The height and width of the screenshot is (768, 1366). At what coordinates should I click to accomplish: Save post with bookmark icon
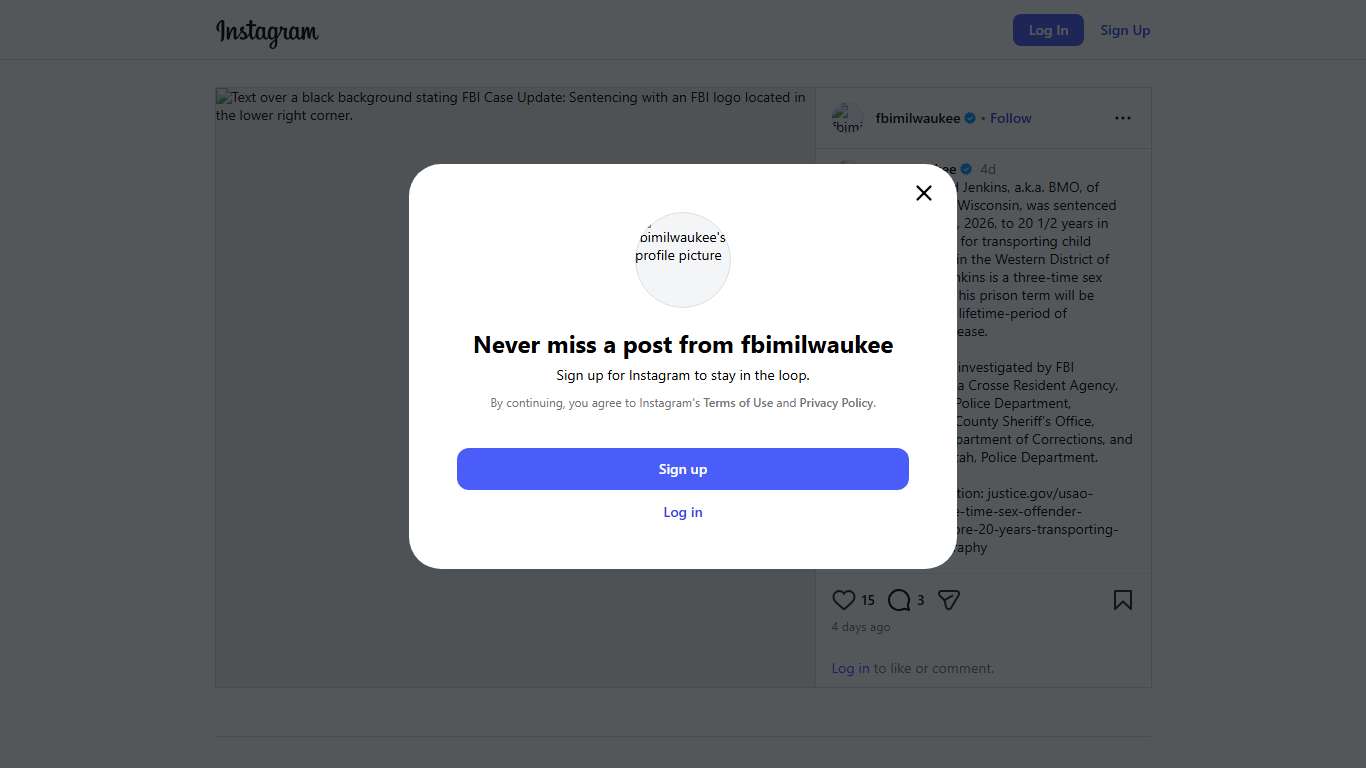(1123, 600)
